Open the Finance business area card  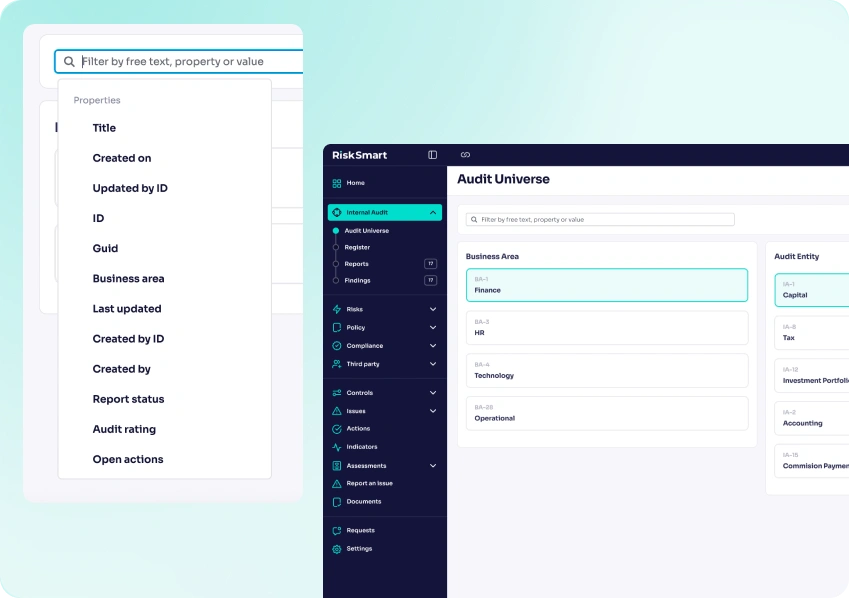(606, 284)
